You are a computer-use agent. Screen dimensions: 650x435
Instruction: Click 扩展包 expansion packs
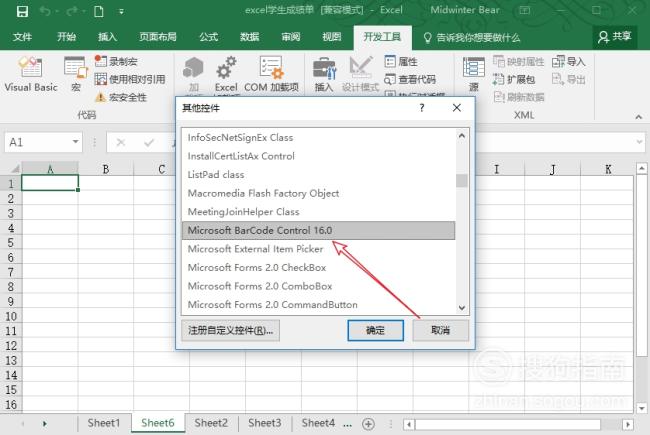pos(514,79)
